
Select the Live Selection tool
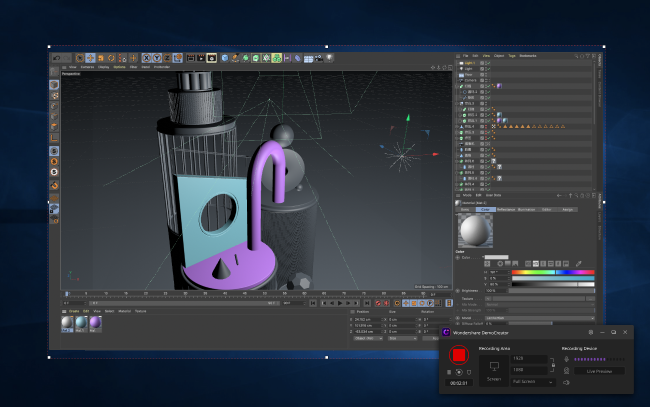[80, 58]
